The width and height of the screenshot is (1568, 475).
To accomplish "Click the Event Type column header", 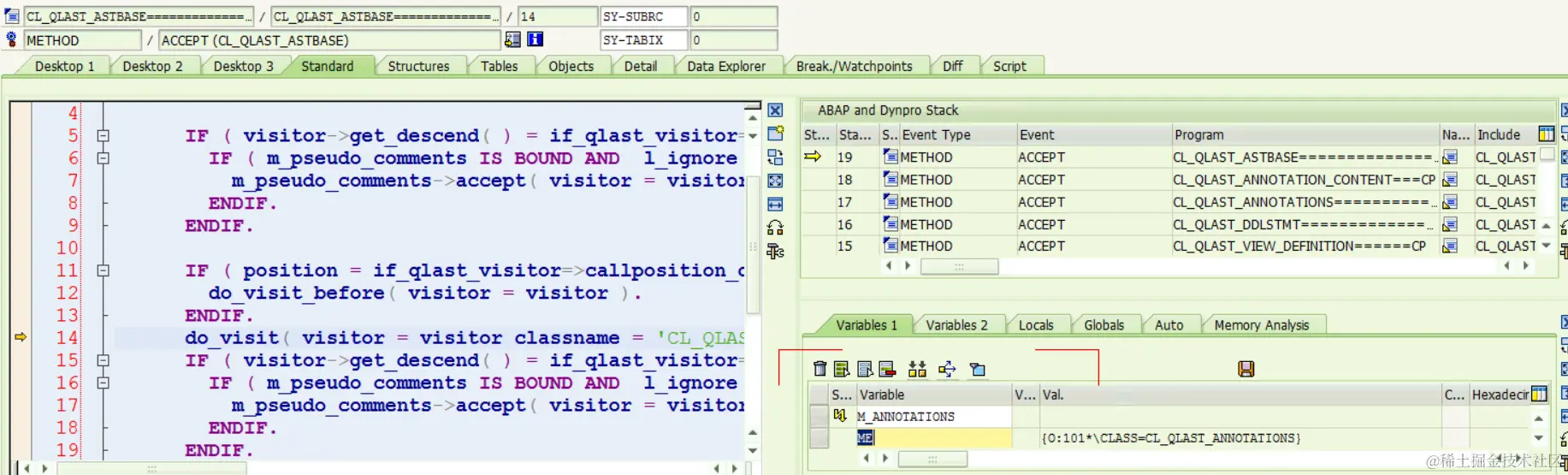I will 957,134.
